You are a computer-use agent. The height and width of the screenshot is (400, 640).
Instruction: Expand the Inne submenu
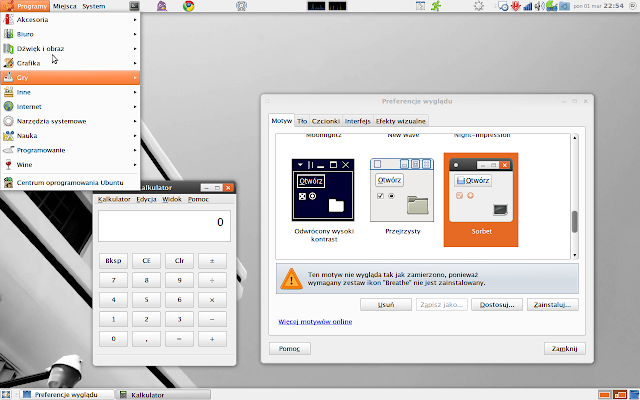pyautogui.click(x=70, y=92)
